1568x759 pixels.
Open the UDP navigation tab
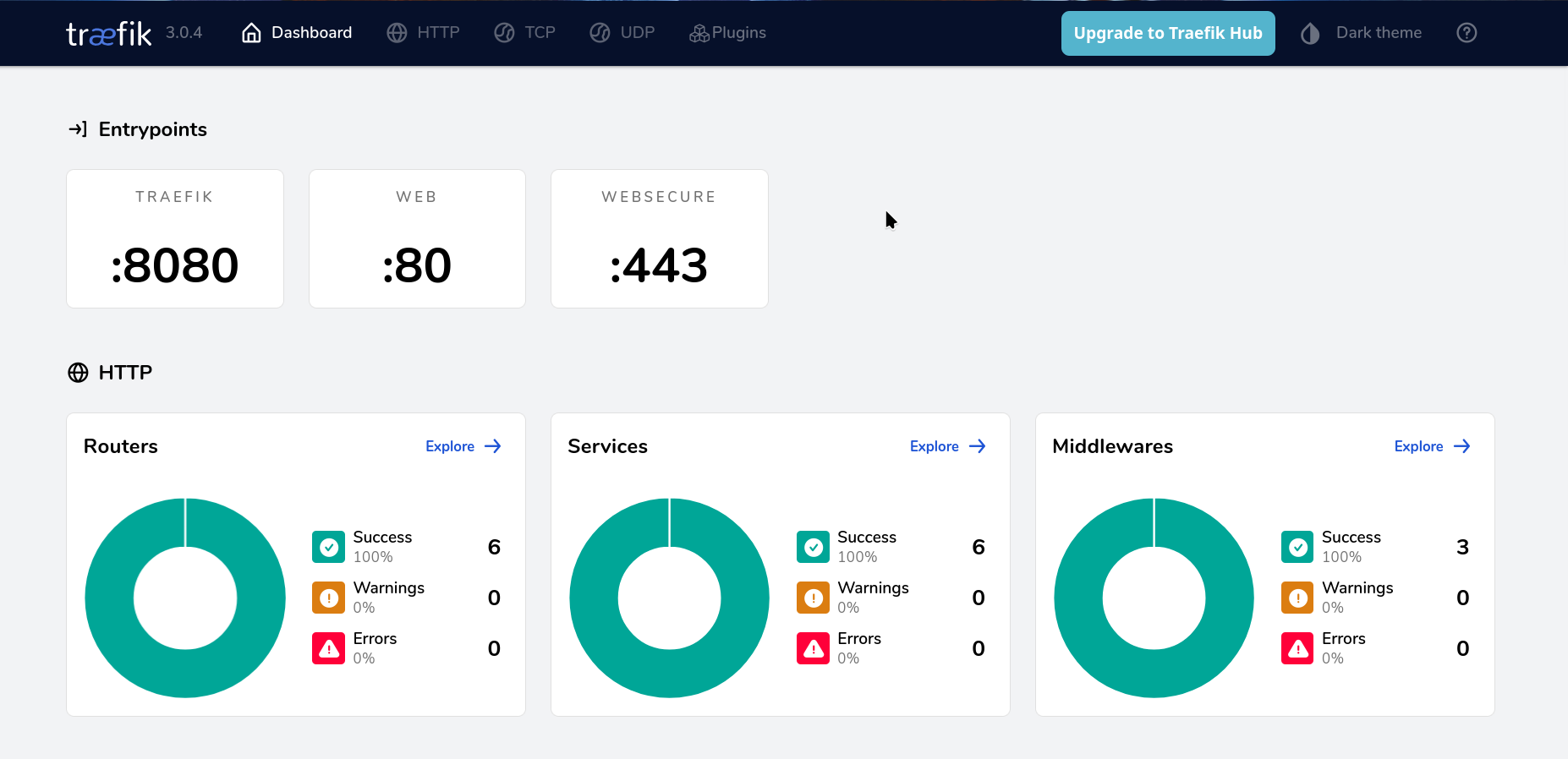622,33
